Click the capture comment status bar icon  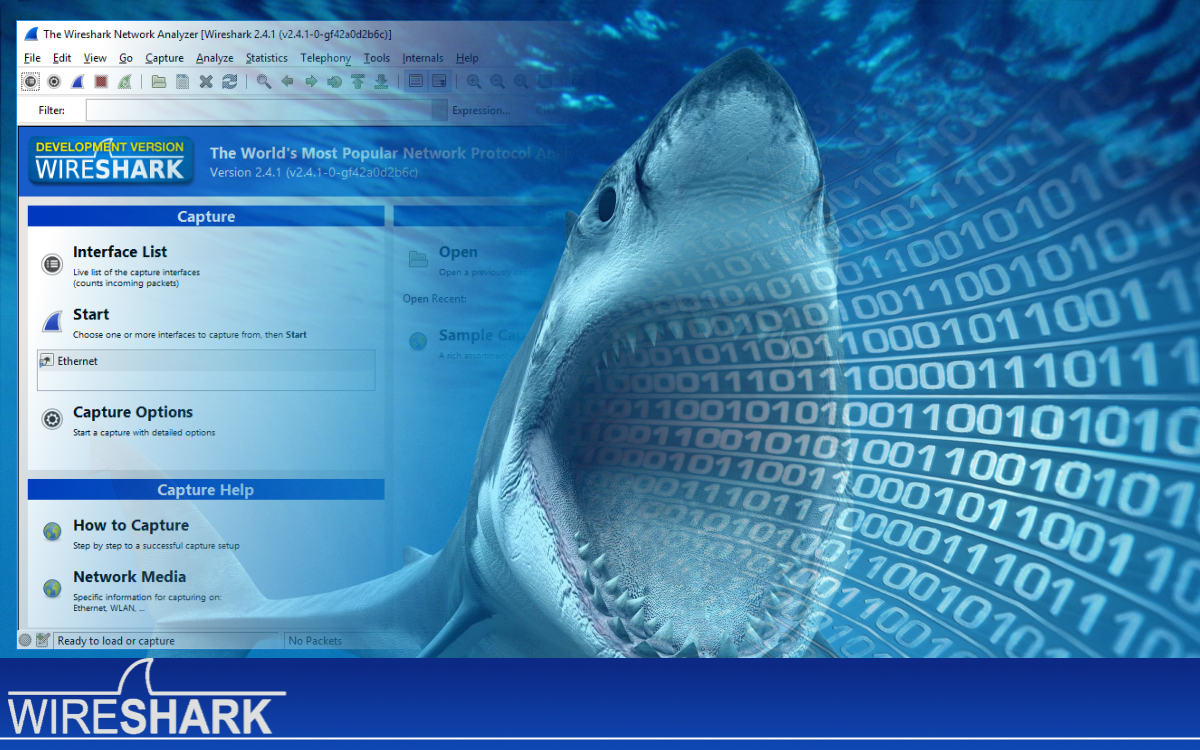tap(43, 640)
